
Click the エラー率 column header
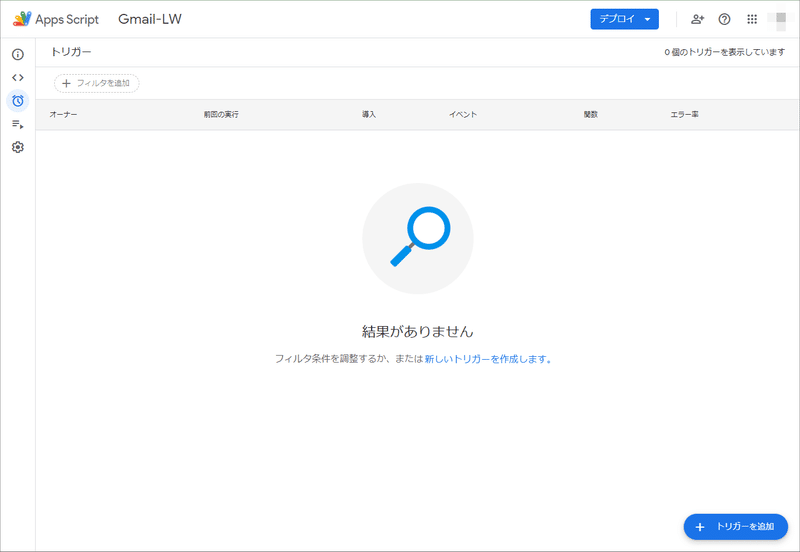pos(684,115)
